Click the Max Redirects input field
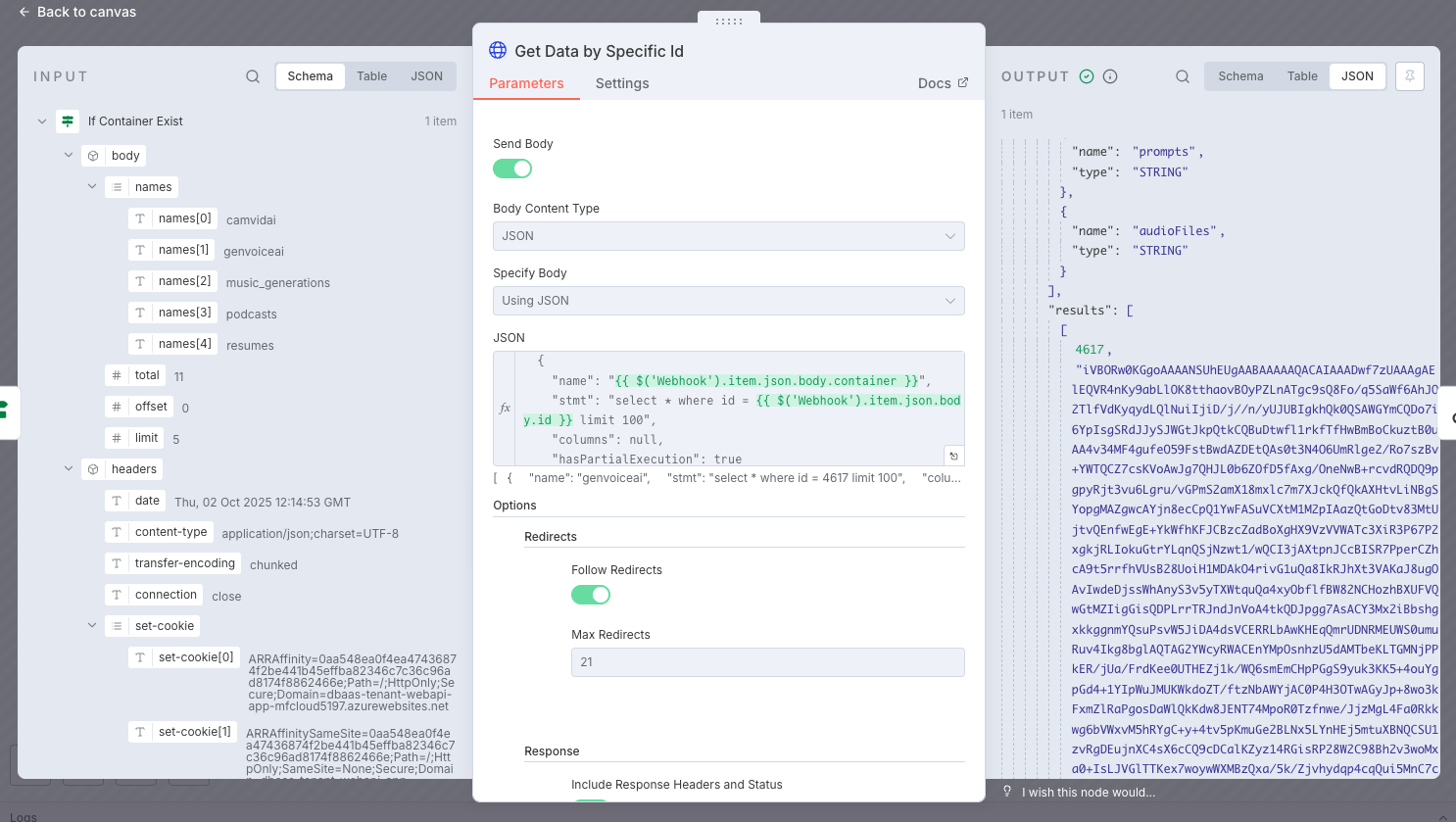The width and height of the screenshot is (1456, 822). tap(768, 662)
